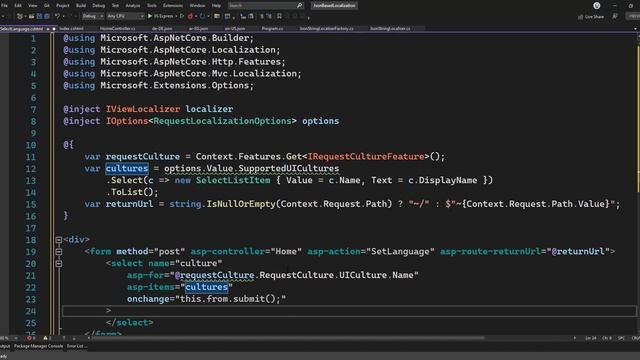Click the highlighted 'cultures' variable on line 12
Viewport: 640px width, 360px height.
pyautogui.click(x=127, y=169)
